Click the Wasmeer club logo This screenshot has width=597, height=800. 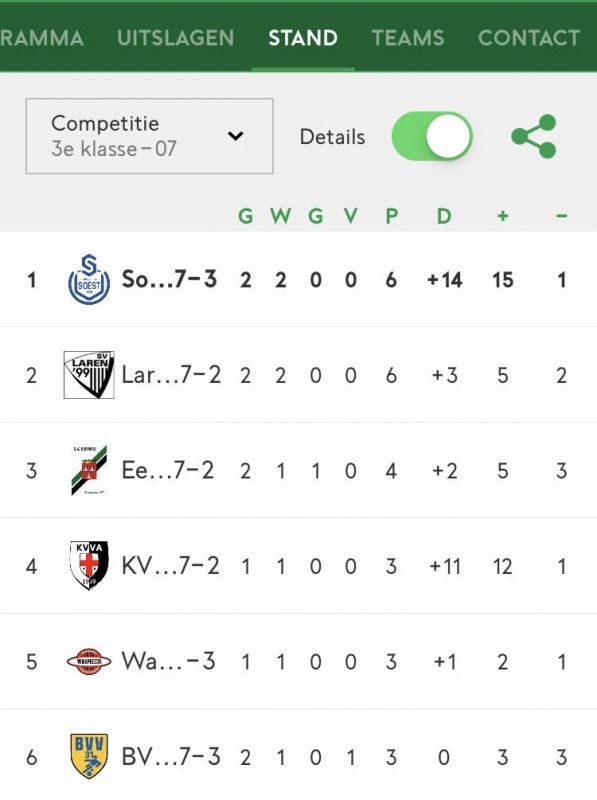[x=89, y=661]
